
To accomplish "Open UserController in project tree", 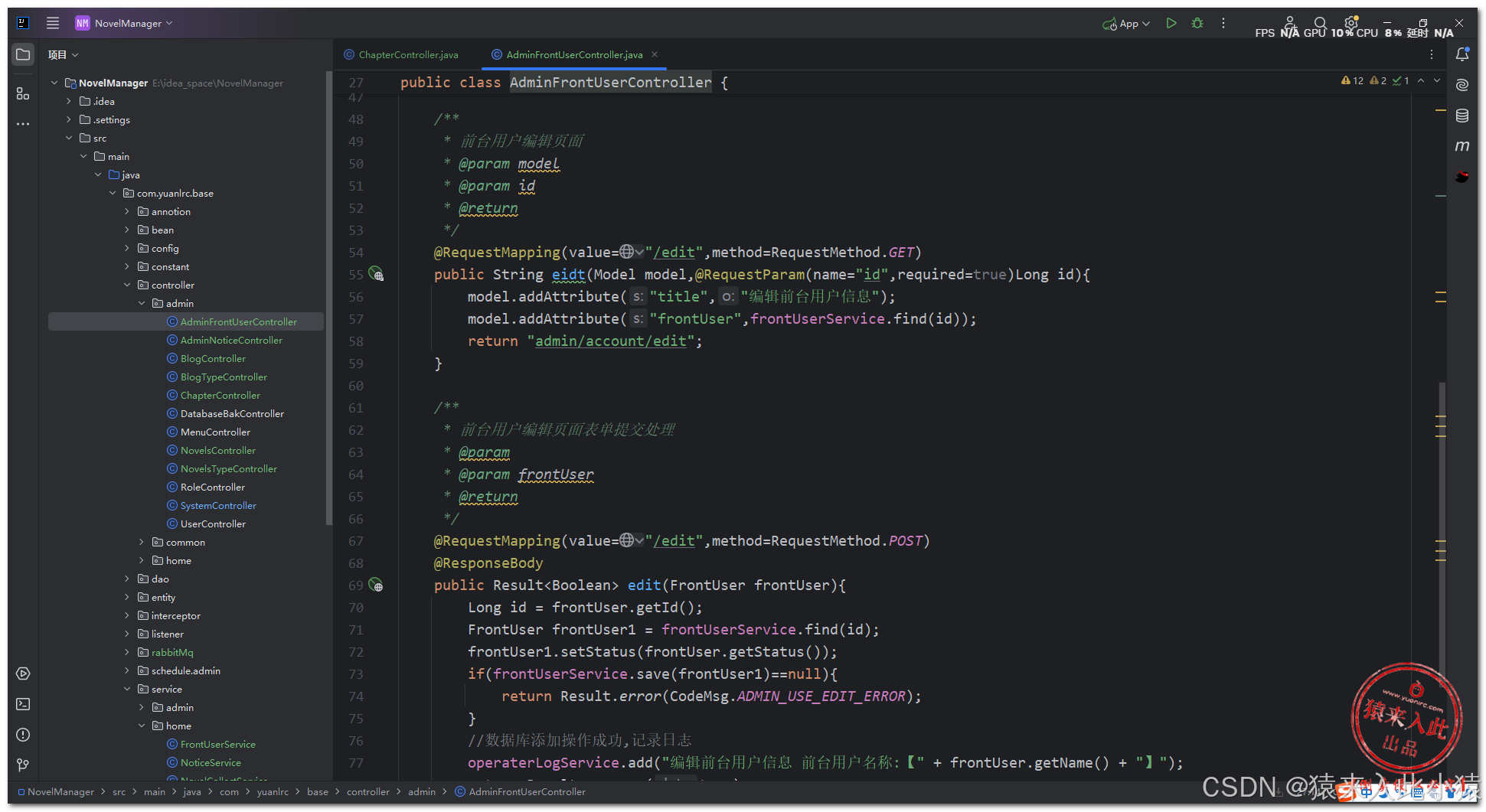I will [213, 523].
